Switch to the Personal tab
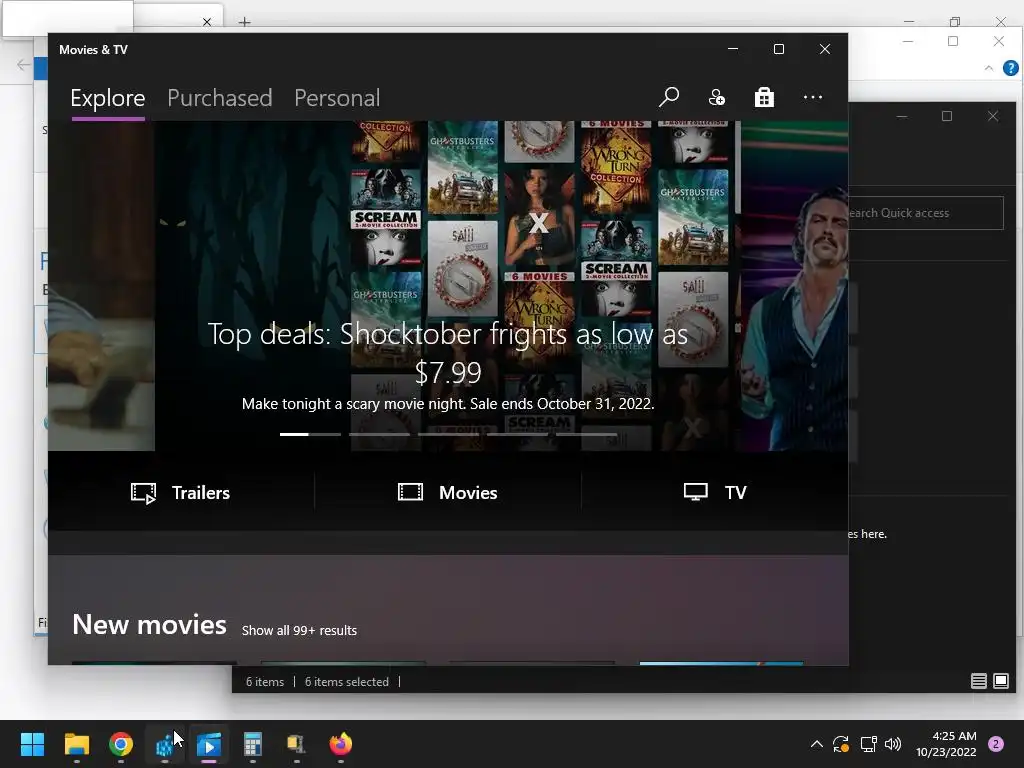This screenshot has width=1024, height=768. pos(337,98)
